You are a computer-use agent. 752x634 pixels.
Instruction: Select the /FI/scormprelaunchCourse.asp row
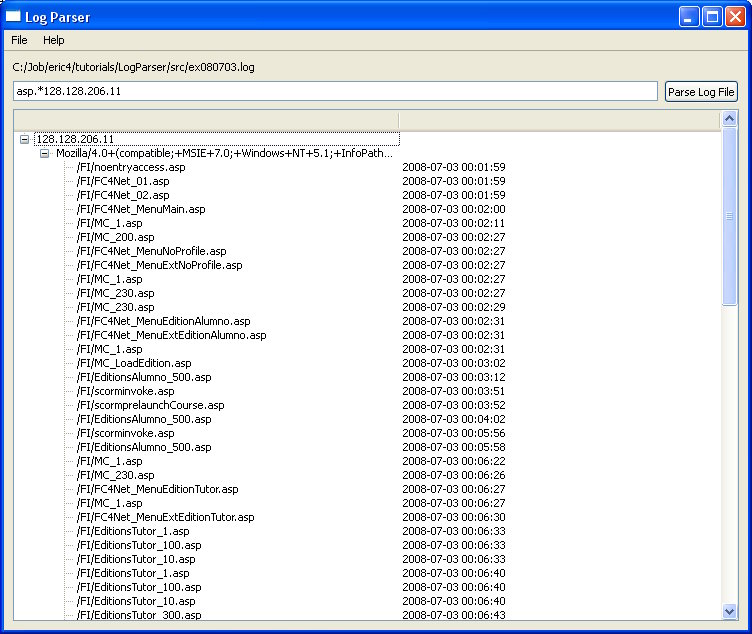click(x=150, y=405)
